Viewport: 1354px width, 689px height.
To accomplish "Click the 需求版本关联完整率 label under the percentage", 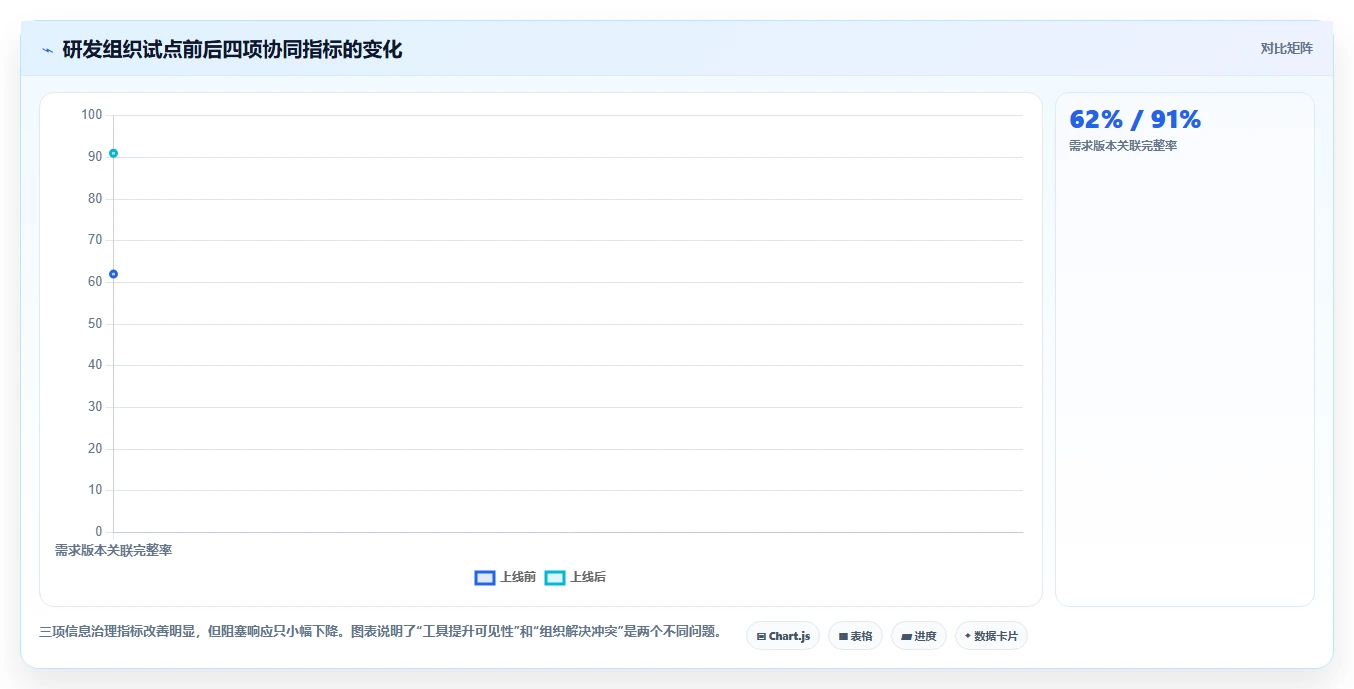I will 1123,146.
